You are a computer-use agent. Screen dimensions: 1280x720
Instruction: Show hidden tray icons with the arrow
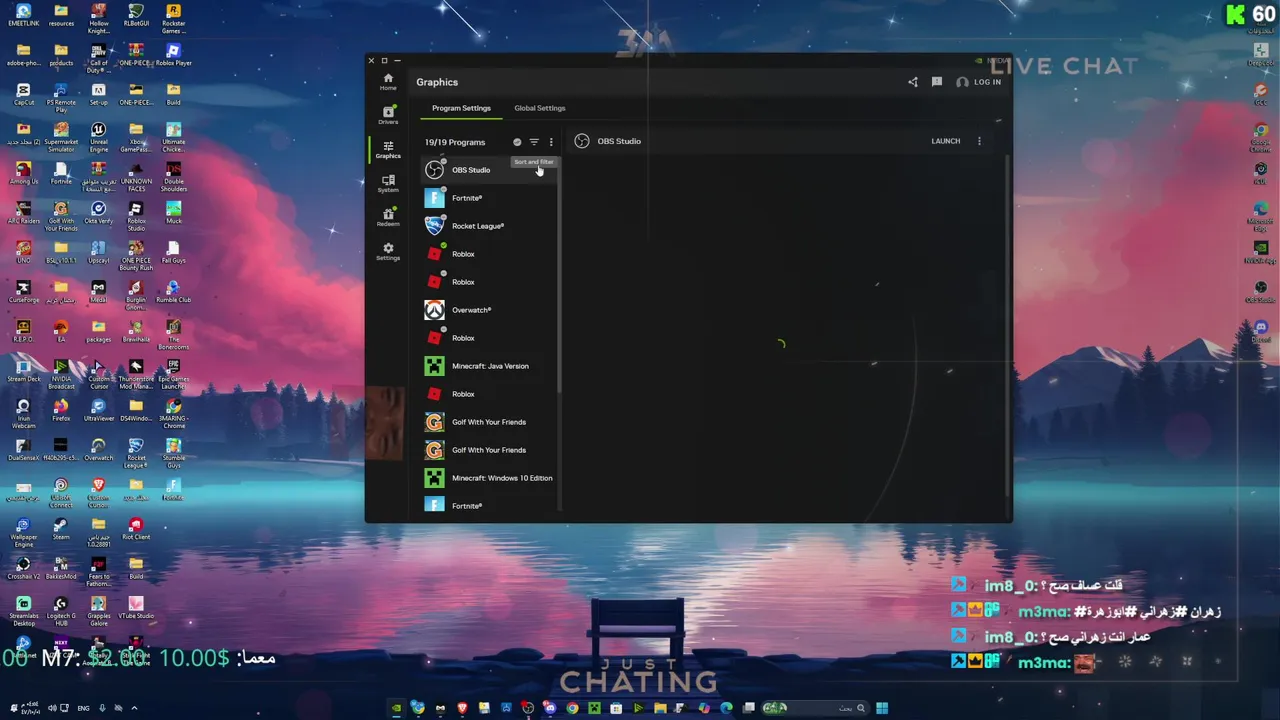coord(134,708)
